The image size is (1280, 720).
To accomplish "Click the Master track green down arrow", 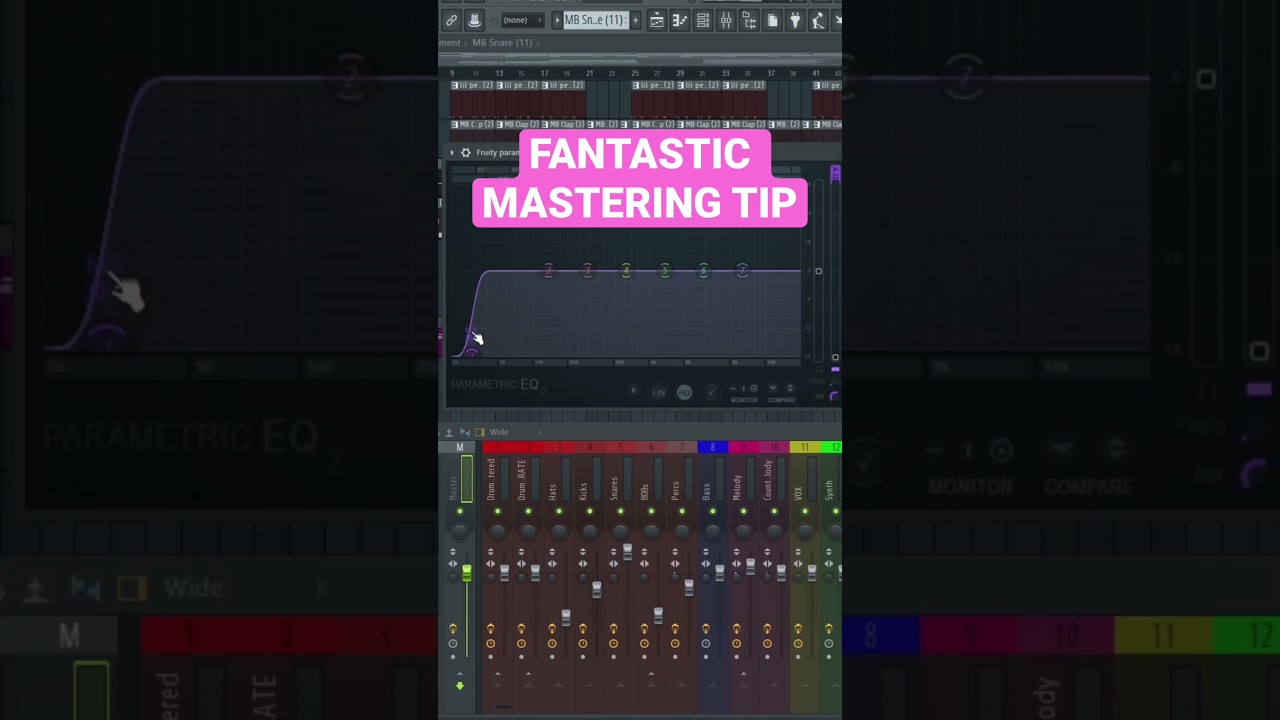I will click(460, 685).
